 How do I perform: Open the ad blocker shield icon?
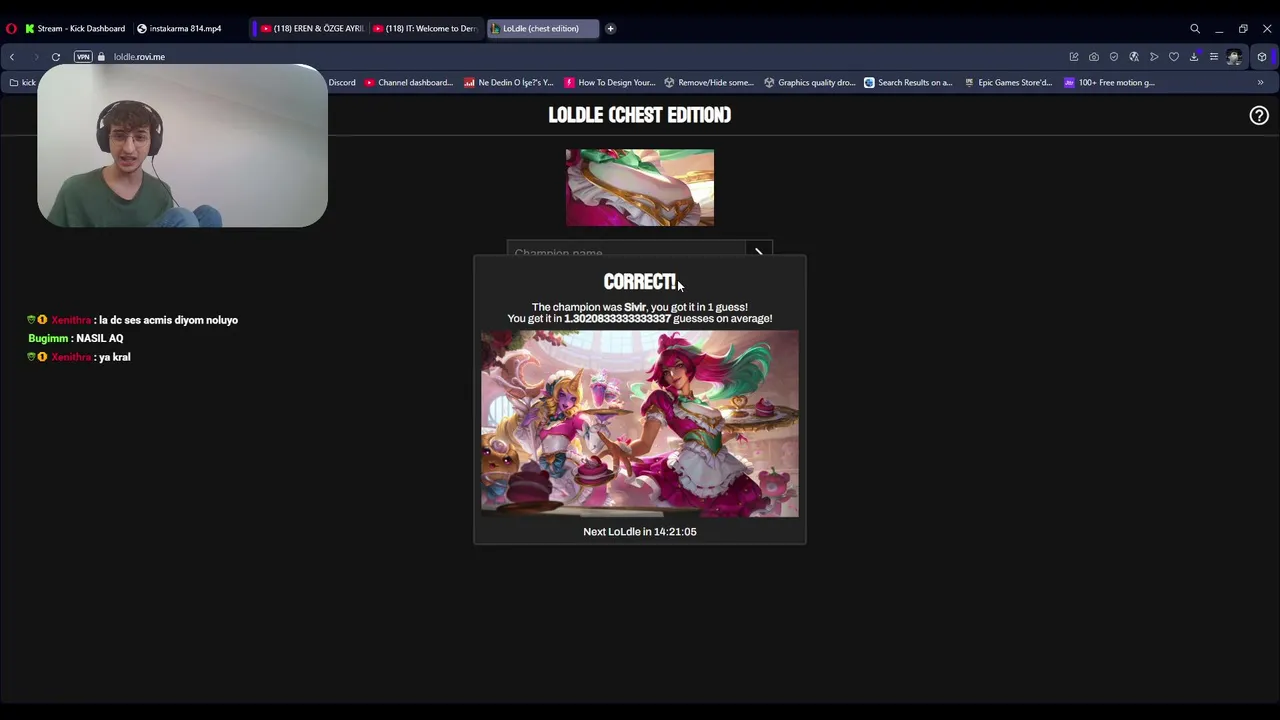pyautogui.click(x=1114, y=57)
